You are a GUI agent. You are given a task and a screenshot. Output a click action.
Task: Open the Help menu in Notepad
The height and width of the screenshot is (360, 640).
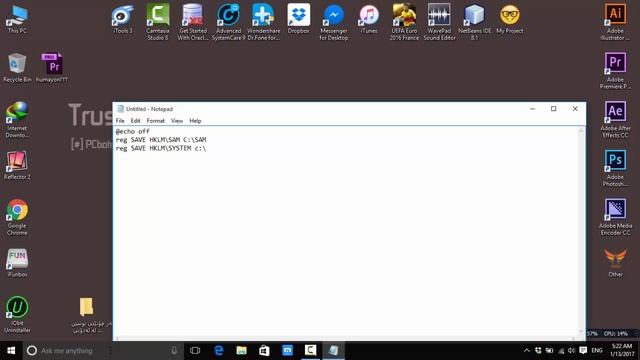195,121
